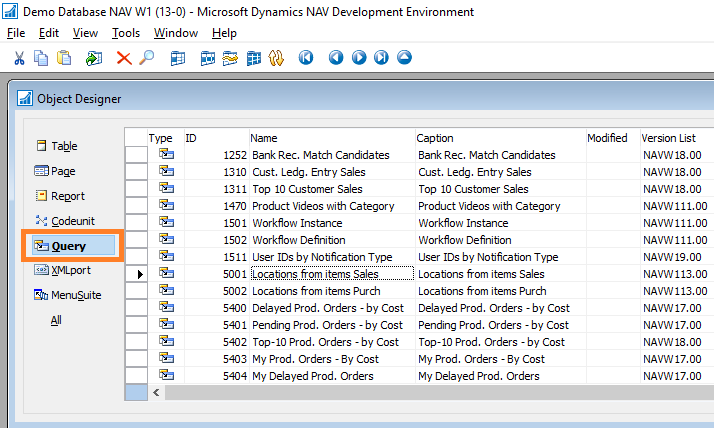This screenshot has width=714, height=428.
Task: Click the blue up-arrow toolbar icon
Action: [404, 57]
